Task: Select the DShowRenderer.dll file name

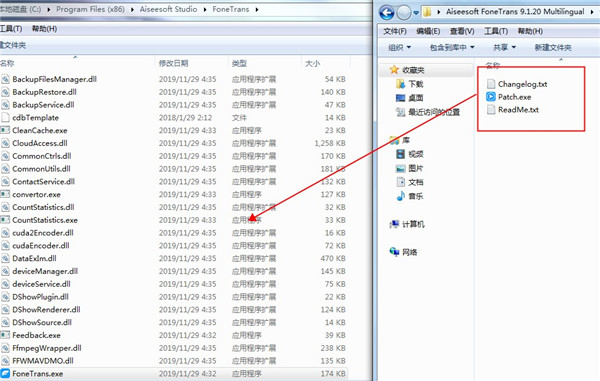Action: (46, 309)
